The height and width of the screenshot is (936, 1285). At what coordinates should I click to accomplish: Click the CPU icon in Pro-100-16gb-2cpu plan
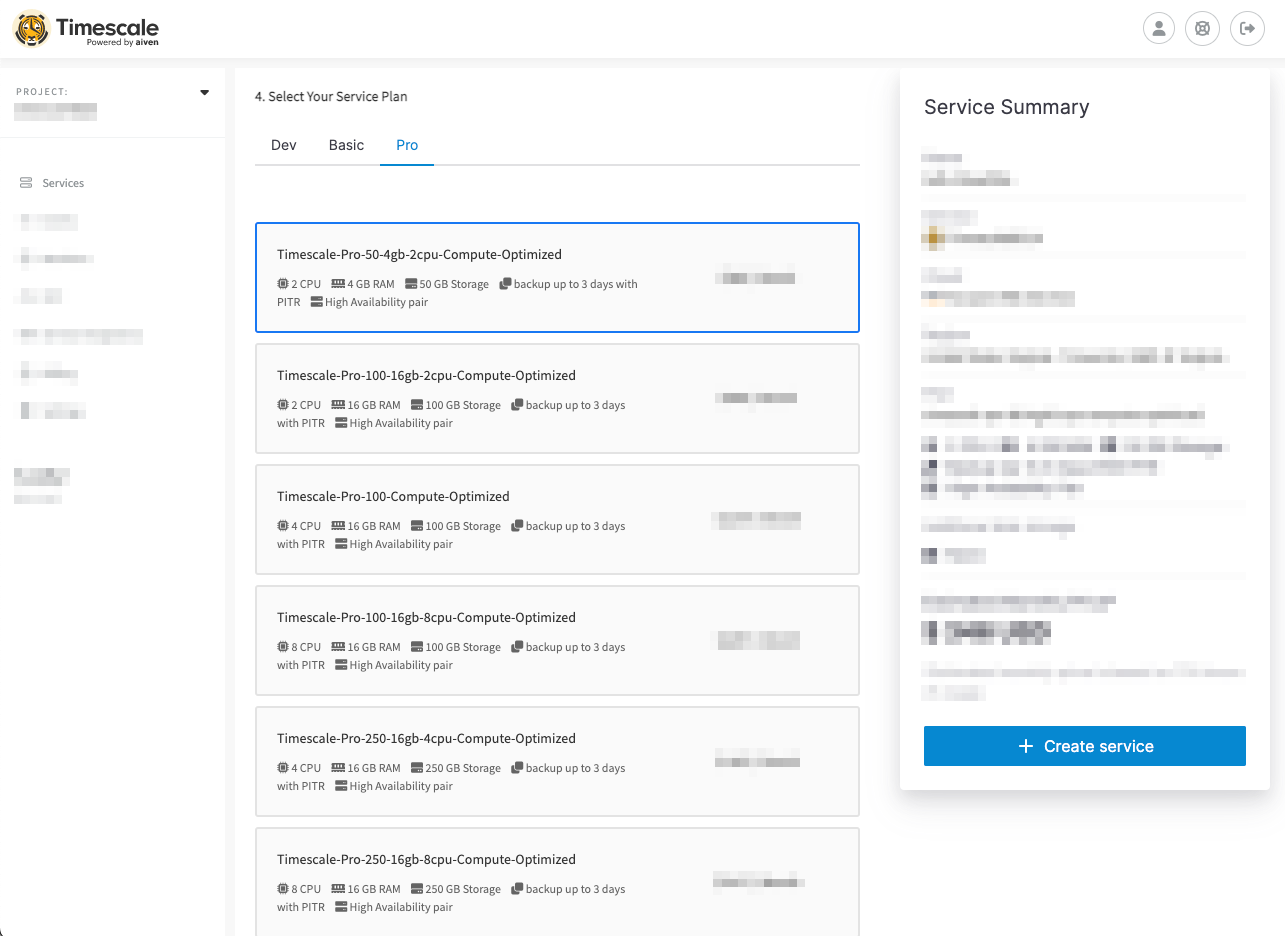[283, 405]
